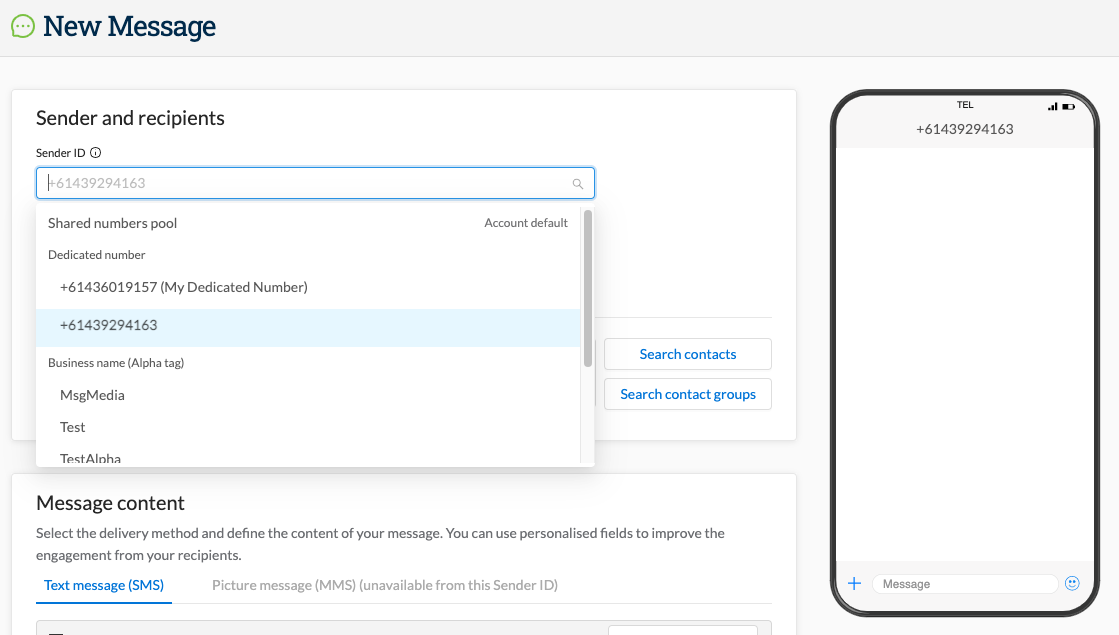Click the plus icon in the phone preview
Image resolution: width=1119 pixels, height=635 pixels.
854,583
